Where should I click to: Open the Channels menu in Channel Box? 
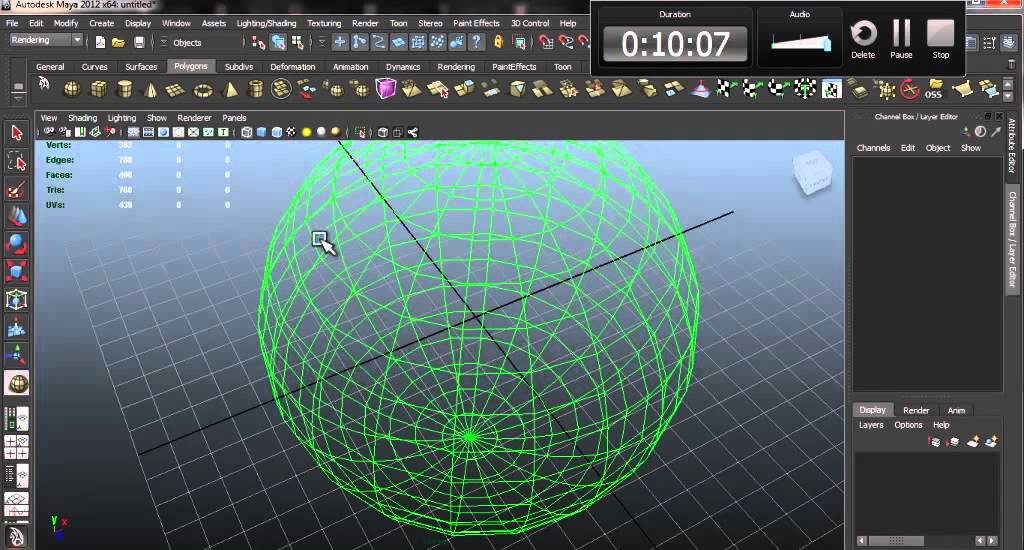point(874,148)
